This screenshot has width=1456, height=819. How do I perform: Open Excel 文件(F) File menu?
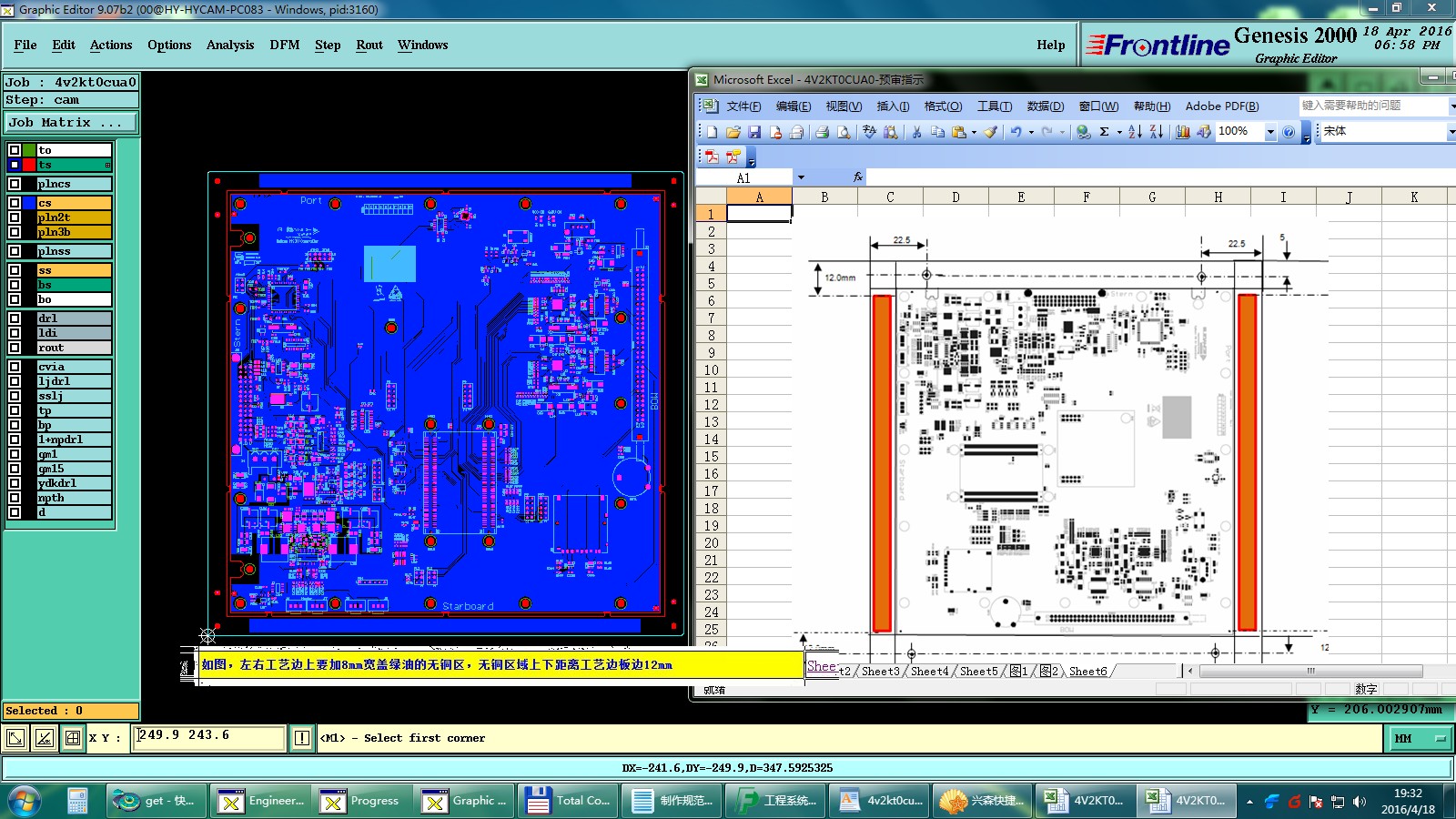(x=743, y=106)
